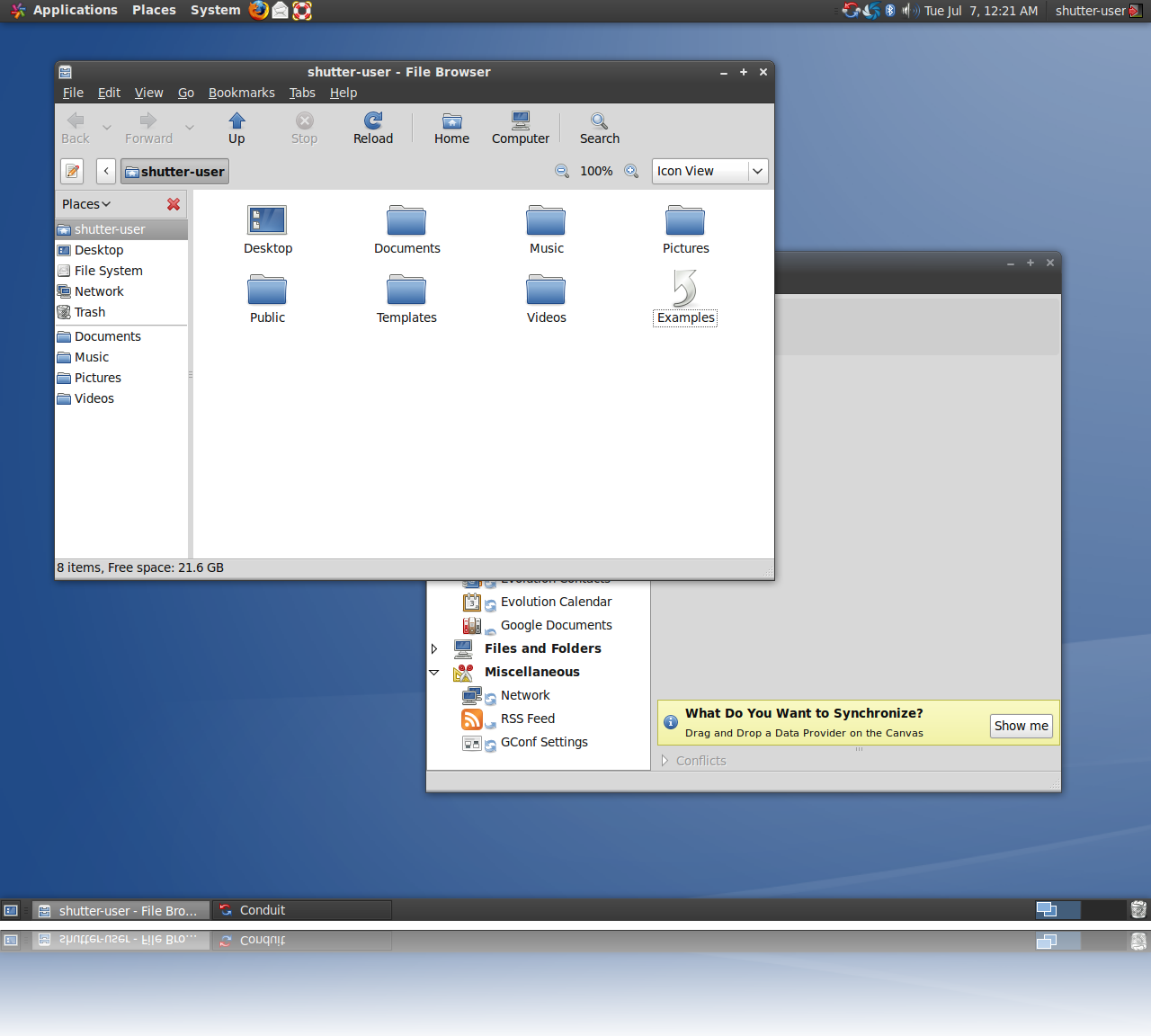Collapse the Miscellaneous category

[x=434, y=672]
